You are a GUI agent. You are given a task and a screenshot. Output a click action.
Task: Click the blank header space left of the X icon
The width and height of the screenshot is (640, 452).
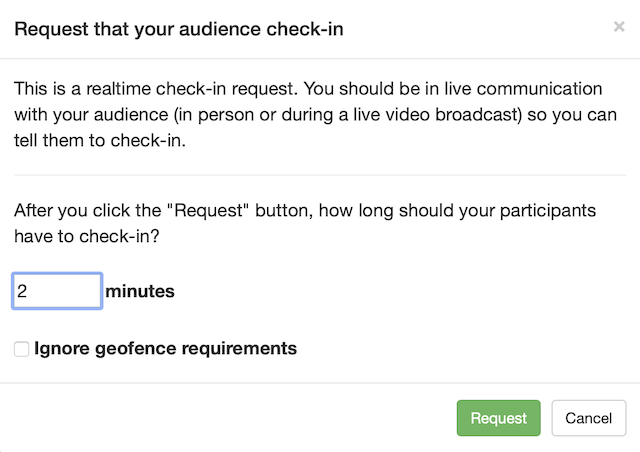coord(478,29)
